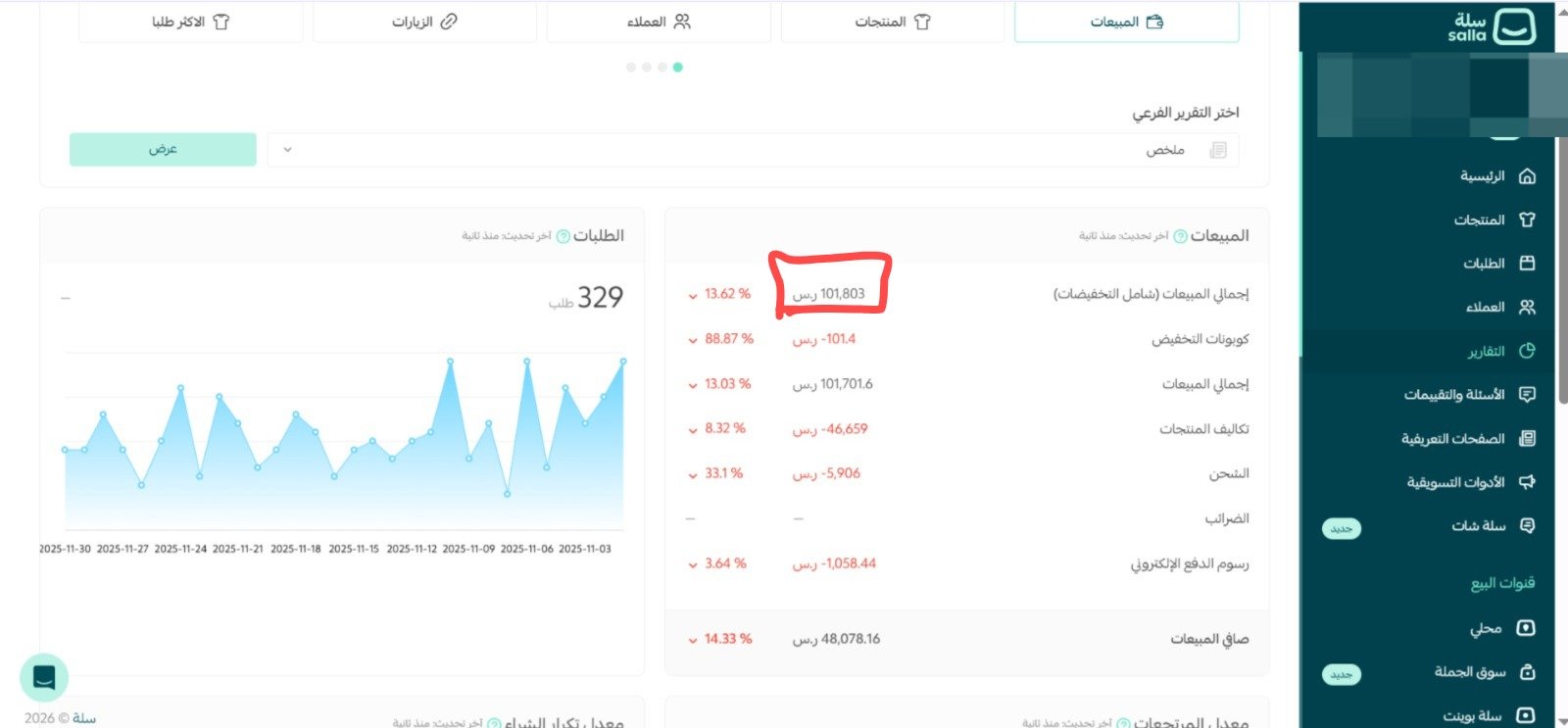Screen dimensions: 1568x728
Task: Switch to the الأكثر طلبا report tab
Action: point(190,22)
